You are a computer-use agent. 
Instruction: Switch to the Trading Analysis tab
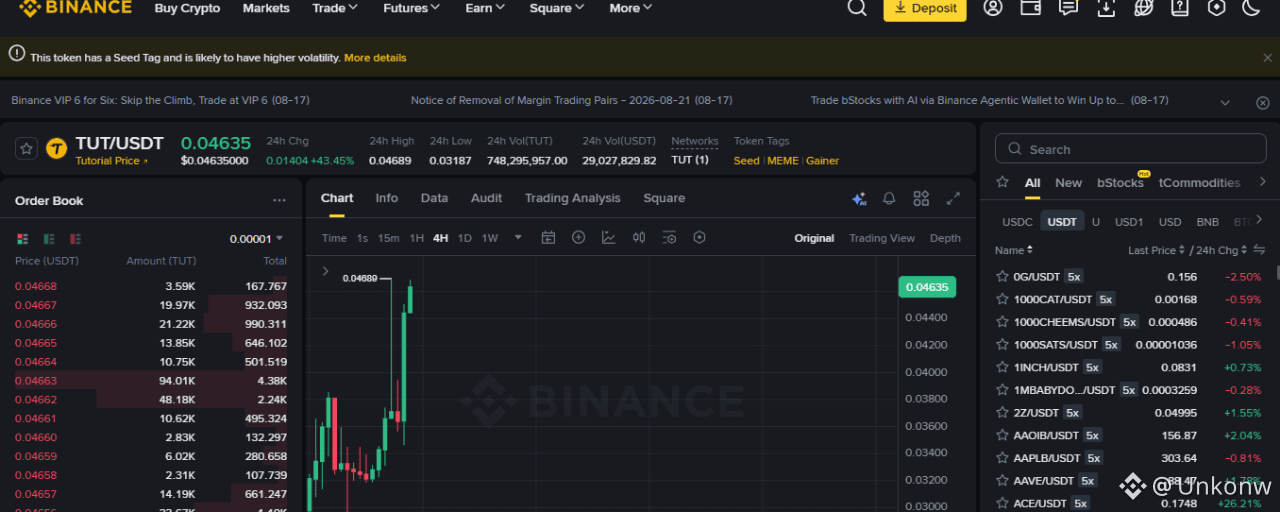[x=572, y=198]
